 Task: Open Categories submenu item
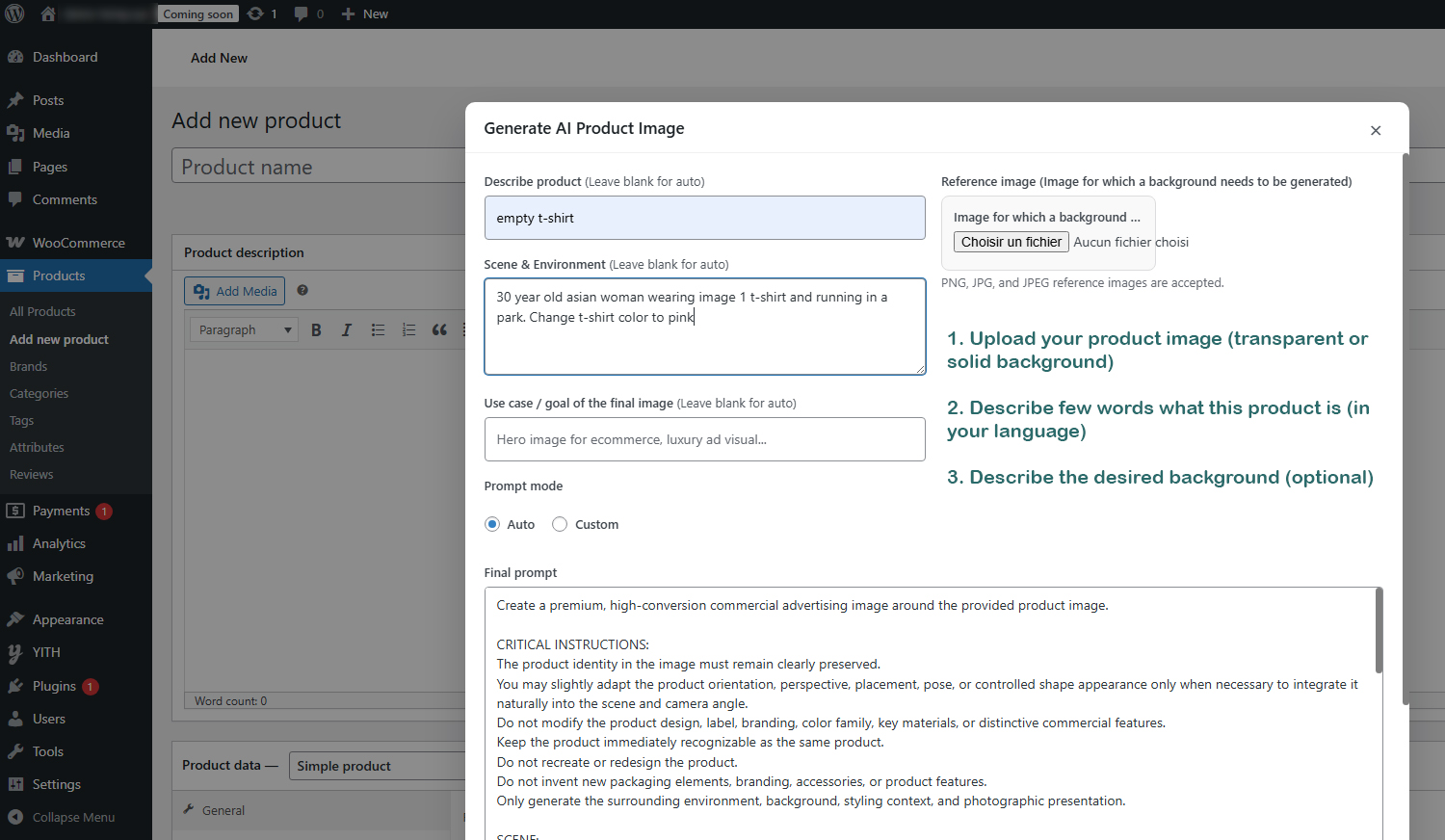(39, 393)
